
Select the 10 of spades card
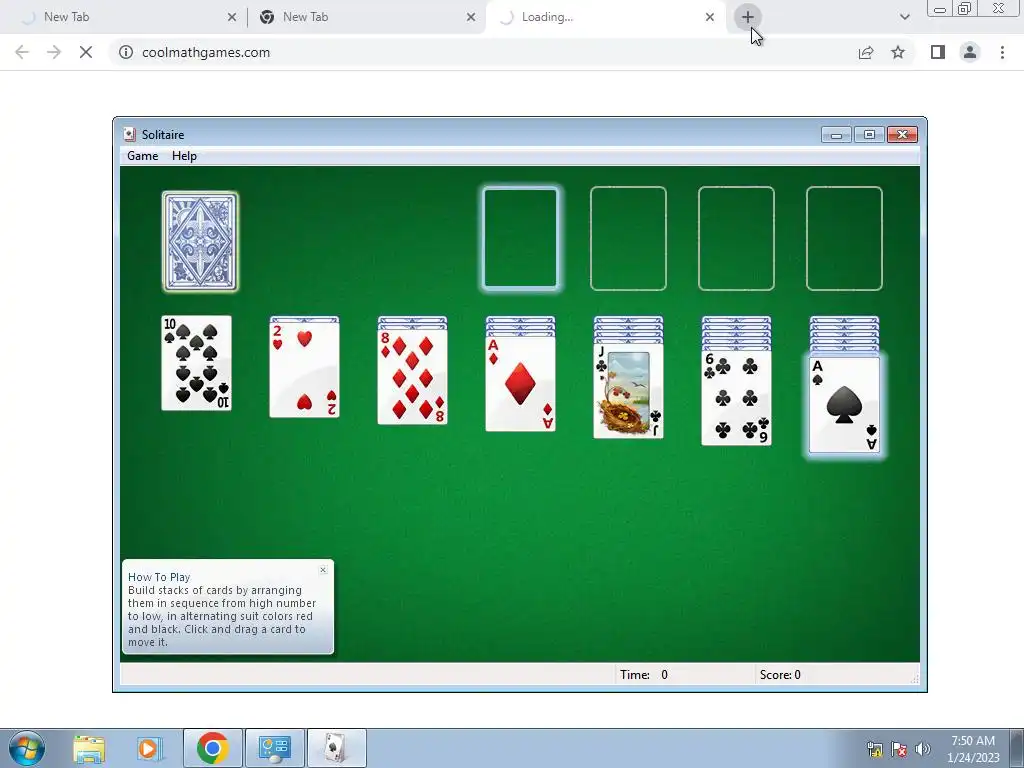click(197, 363)
